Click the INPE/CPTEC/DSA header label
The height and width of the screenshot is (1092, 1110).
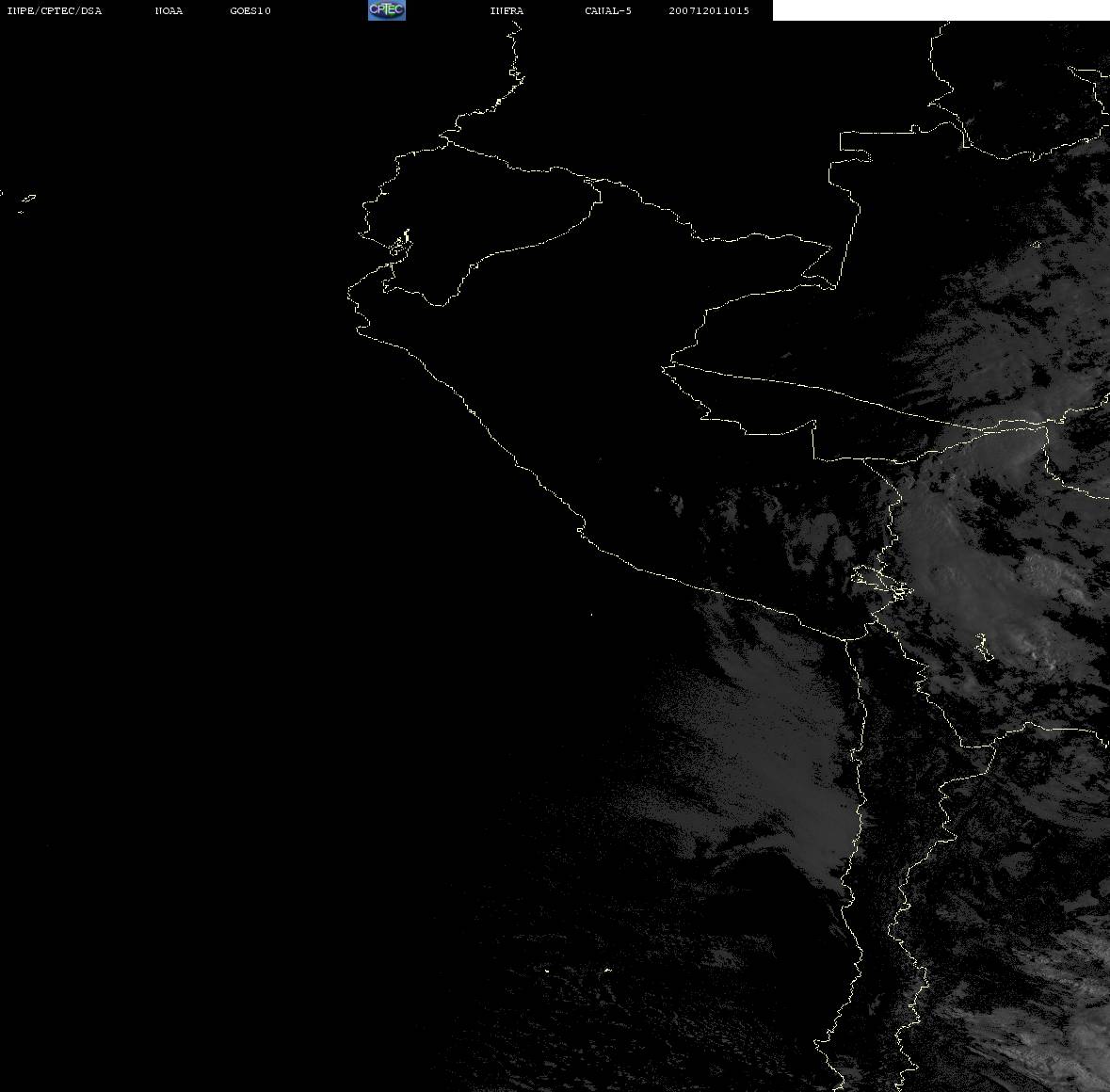click(54, 11)
